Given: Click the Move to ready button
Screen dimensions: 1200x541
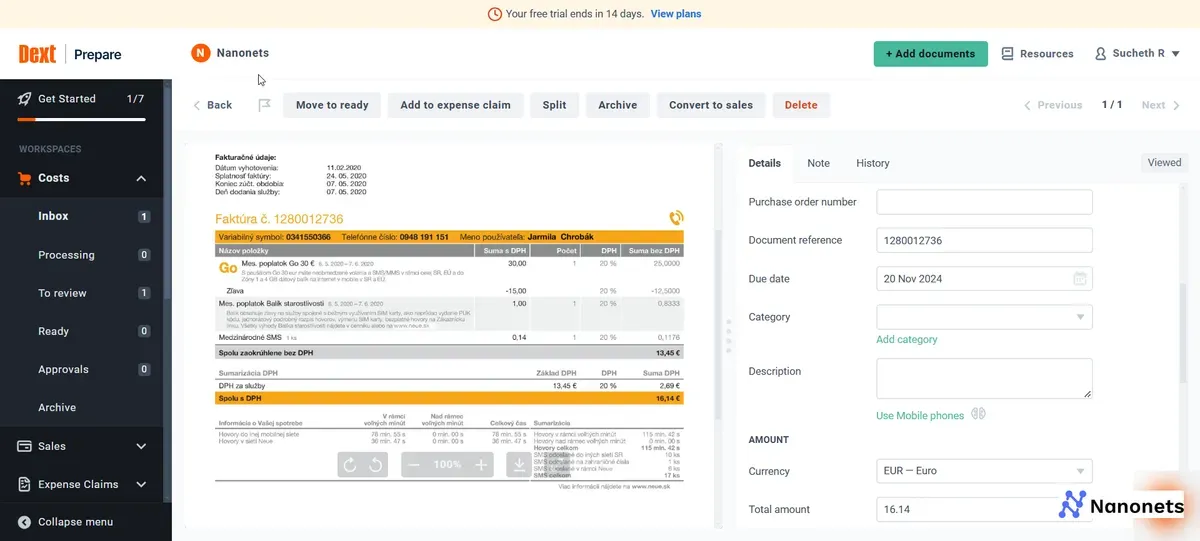Looking at the screenshot, I should [x=332, y=105].
